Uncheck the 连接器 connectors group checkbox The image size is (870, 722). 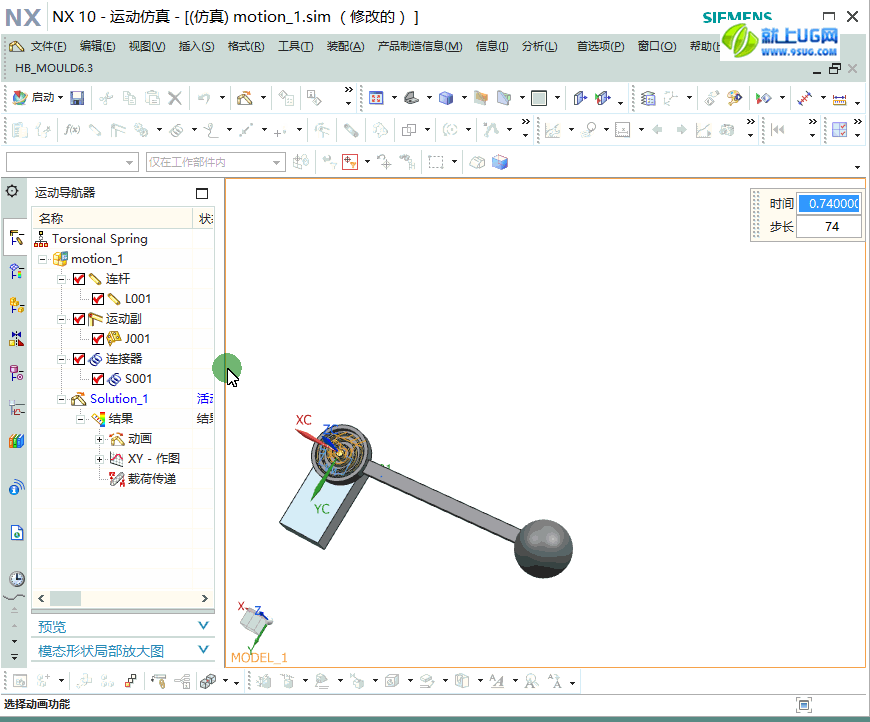point(79,359)
